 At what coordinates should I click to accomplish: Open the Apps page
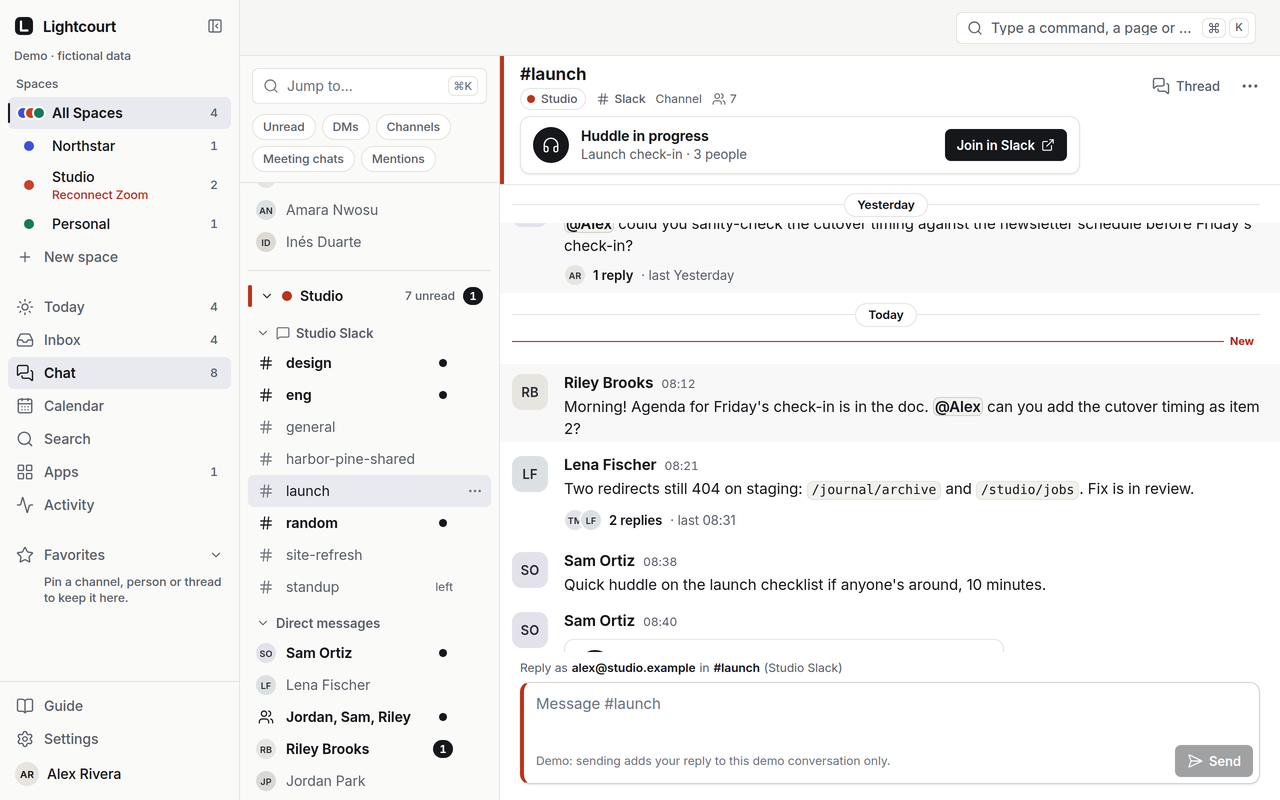click(119, 472)
